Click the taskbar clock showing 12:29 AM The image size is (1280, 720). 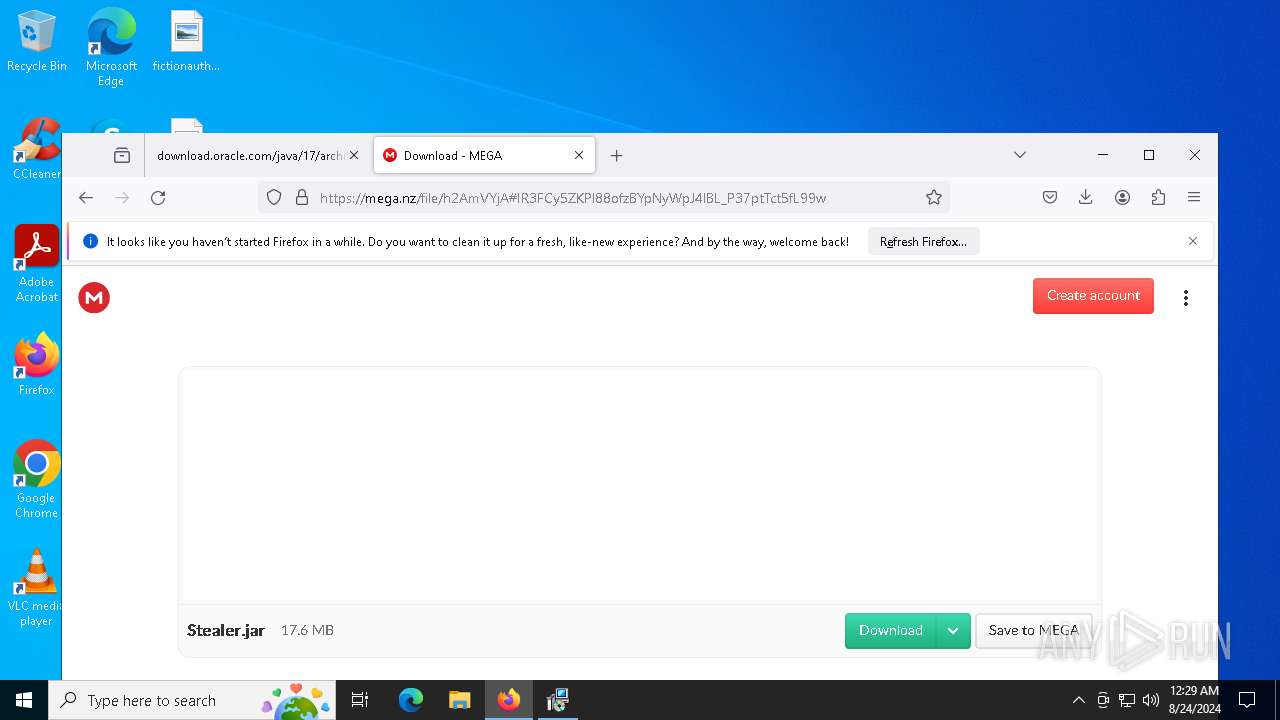1194,700
